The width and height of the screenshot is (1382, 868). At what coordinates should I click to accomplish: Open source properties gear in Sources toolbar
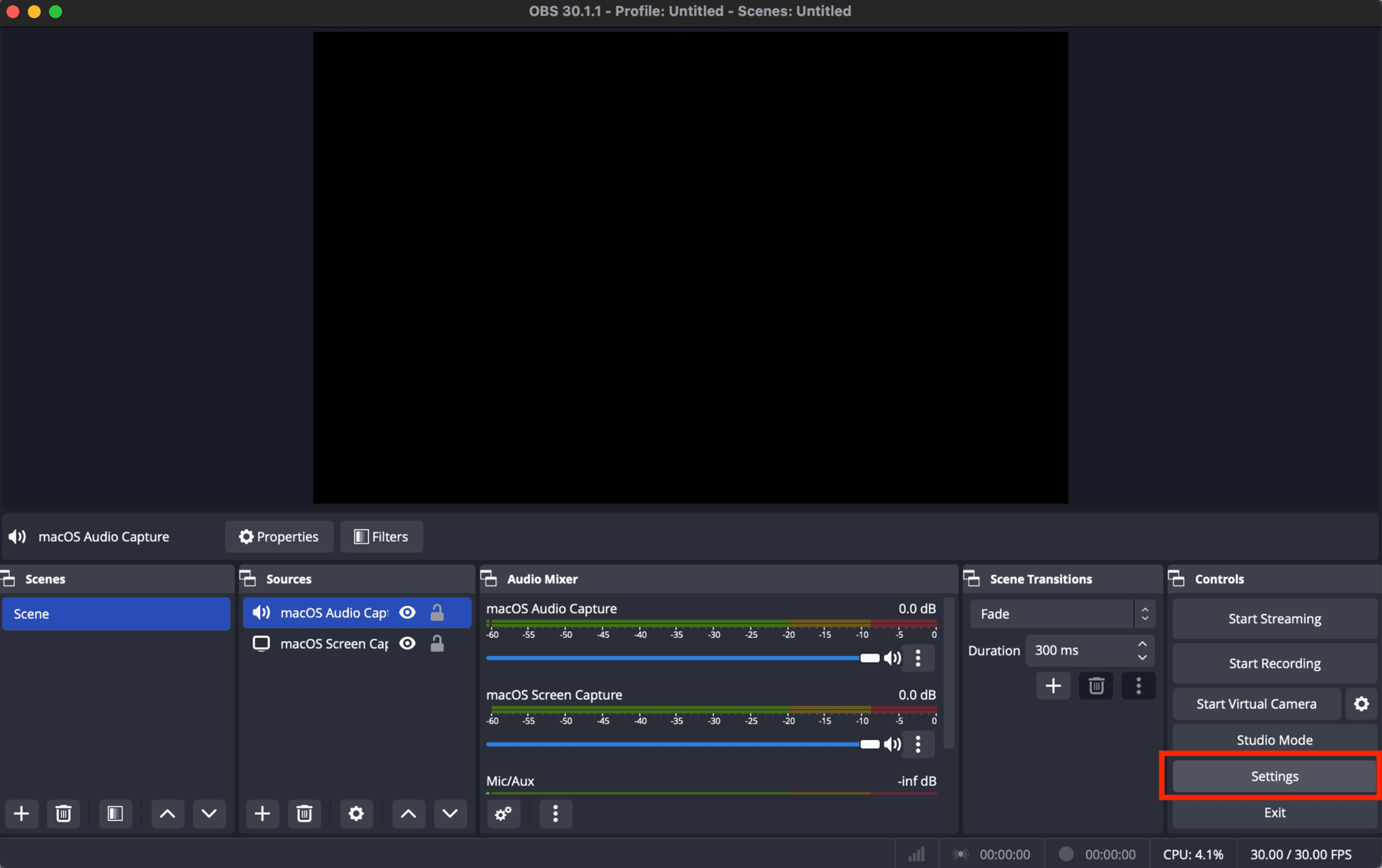tap(356, 813)
